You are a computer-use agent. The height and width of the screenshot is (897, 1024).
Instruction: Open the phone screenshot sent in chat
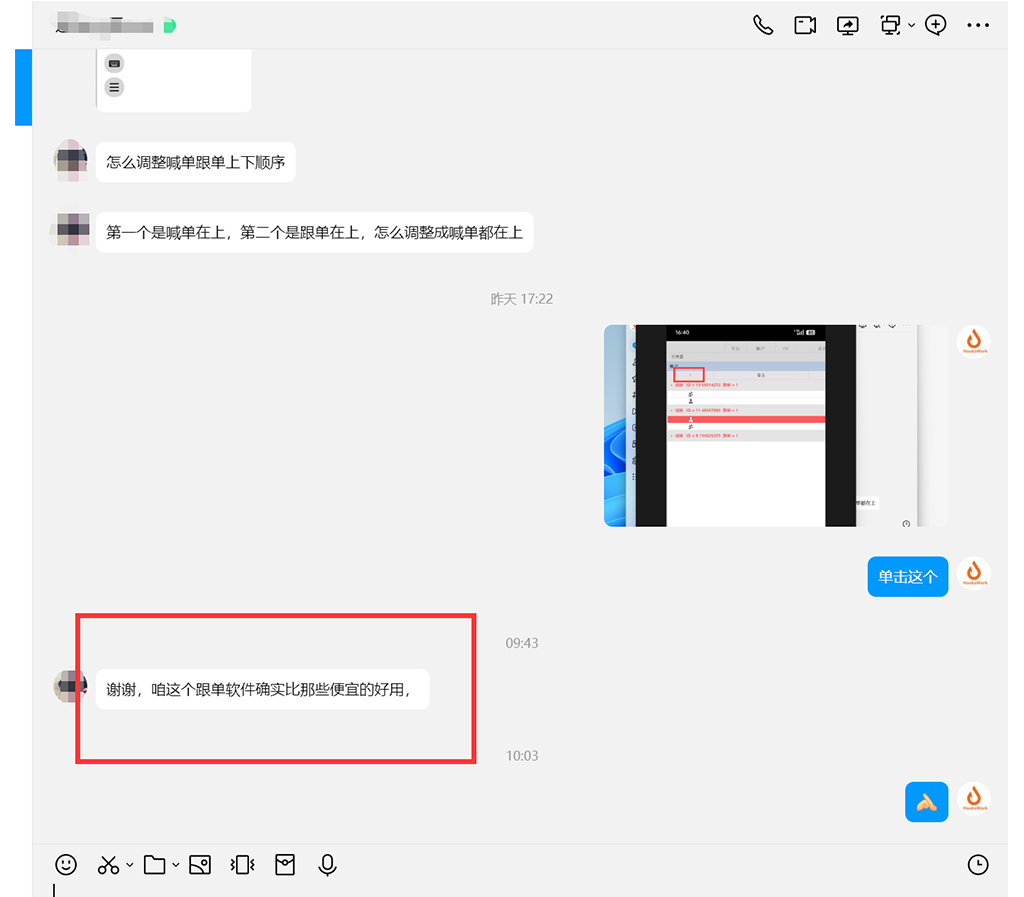pos(775,425)
